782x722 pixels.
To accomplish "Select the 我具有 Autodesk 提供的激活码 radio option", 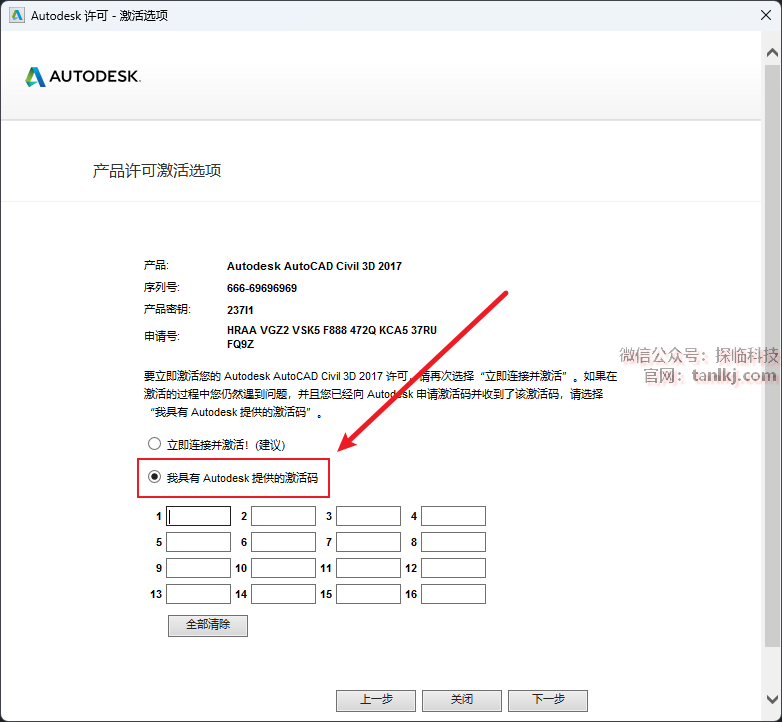I will click(x=155, y=477).
